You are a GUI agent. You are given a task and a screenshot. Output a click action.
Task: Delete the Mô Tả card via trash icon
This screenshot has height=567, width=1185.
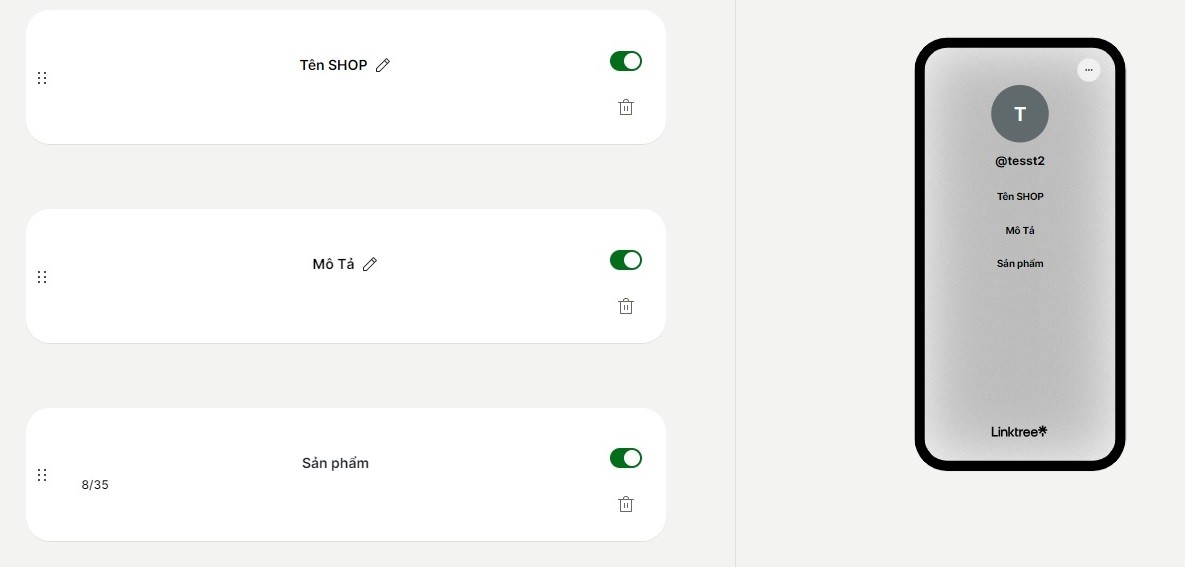click(x=626, y=306)
